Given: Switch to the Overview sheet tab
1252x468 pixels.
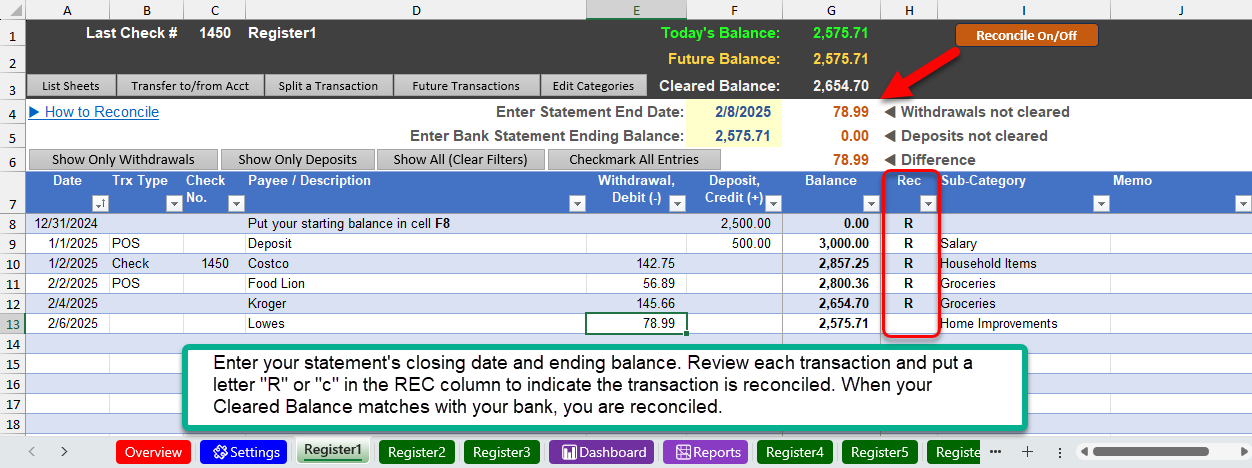Looking at the screenshot, I should 153,452.
